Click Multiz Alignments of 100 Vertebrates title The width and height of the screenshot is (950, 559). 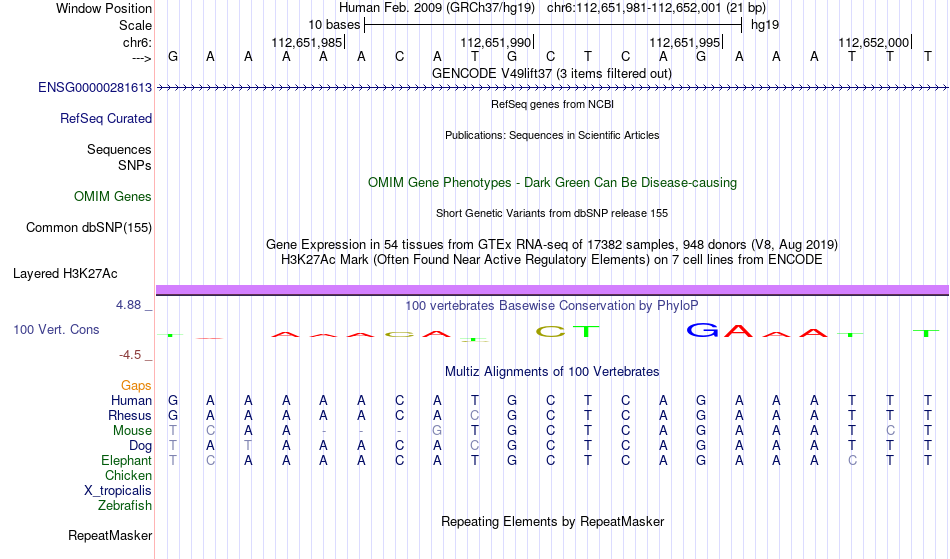(x=552, y=371)
